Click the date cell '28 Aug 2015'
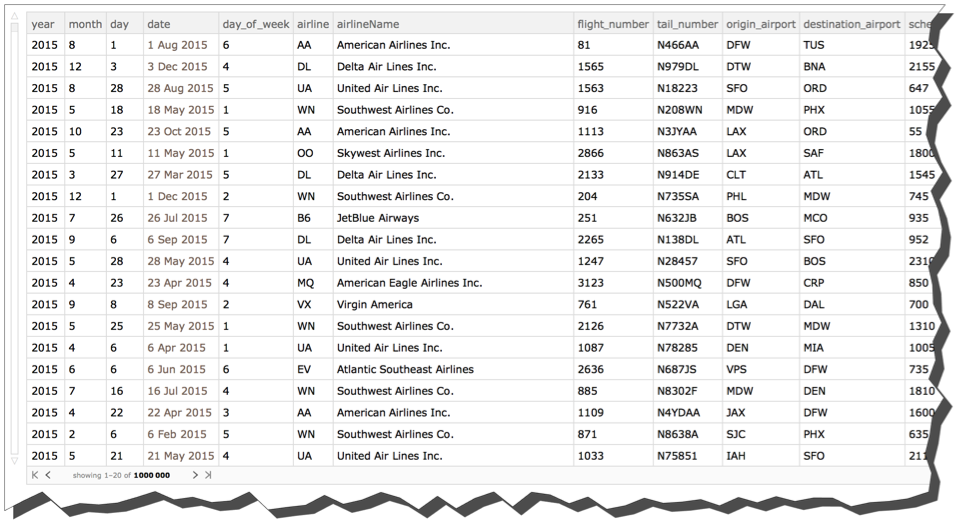Viewport: 959px width, 524px height. (x=180, y=88)
